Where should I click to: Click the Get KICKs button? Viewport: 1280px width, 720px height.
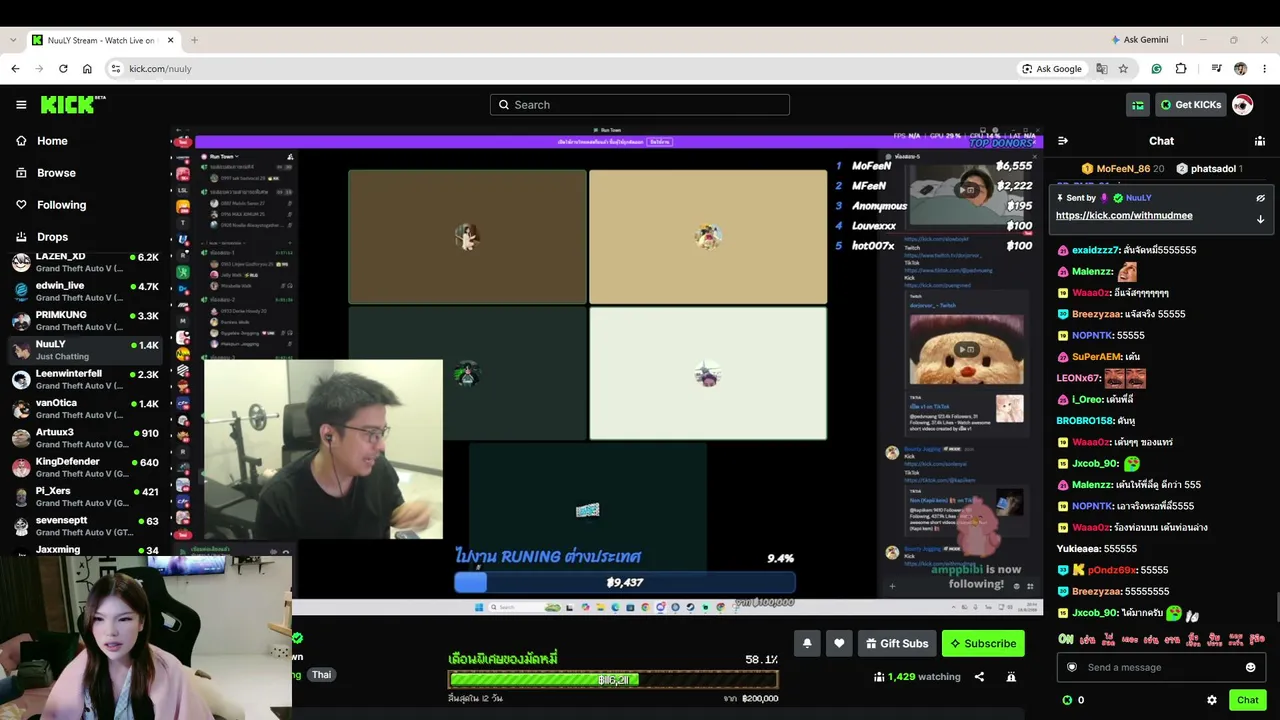coord(1190,105)
